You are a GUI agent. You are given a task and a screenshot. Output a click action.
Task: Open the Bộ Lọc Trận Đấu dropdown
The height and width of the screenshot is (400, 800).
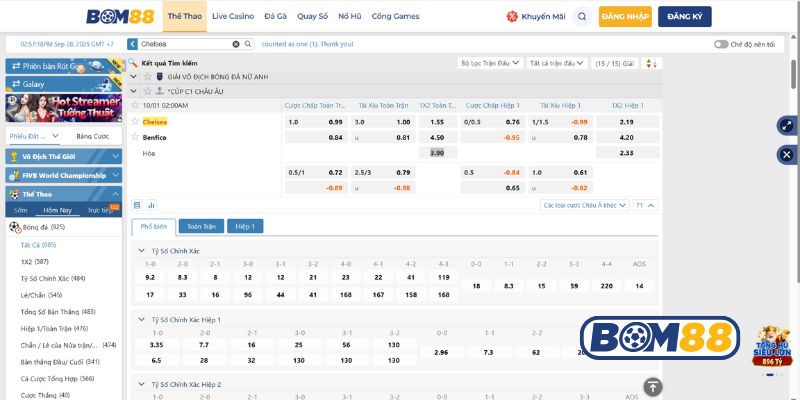(x=489, y=63)
